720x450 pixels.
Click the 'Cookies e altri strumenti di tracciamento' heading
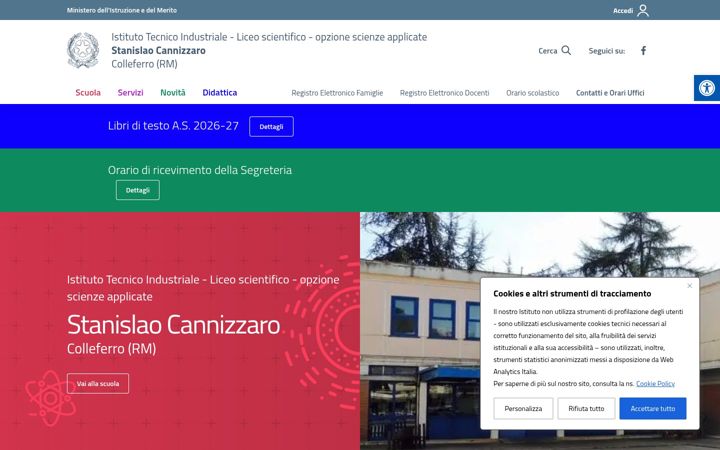click(572, 293)
